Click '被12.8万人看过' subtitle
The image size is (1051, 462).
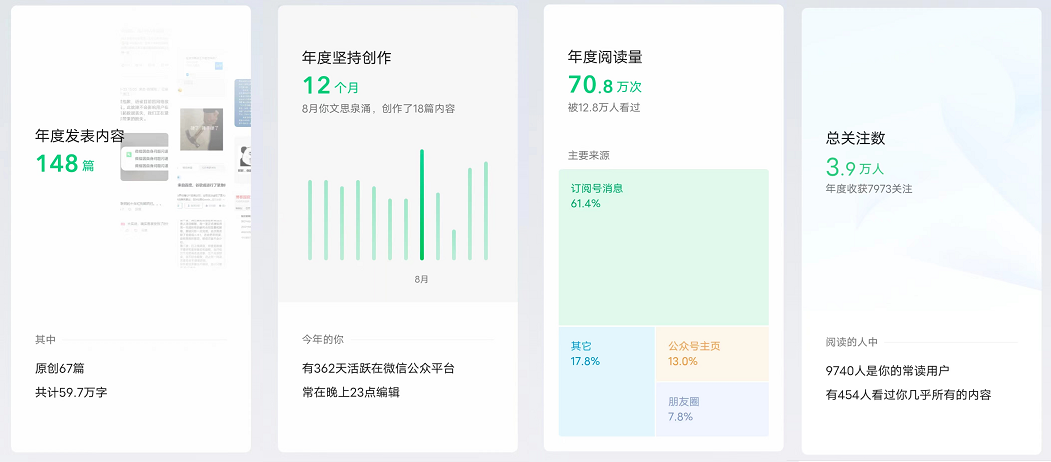point(604,107)
